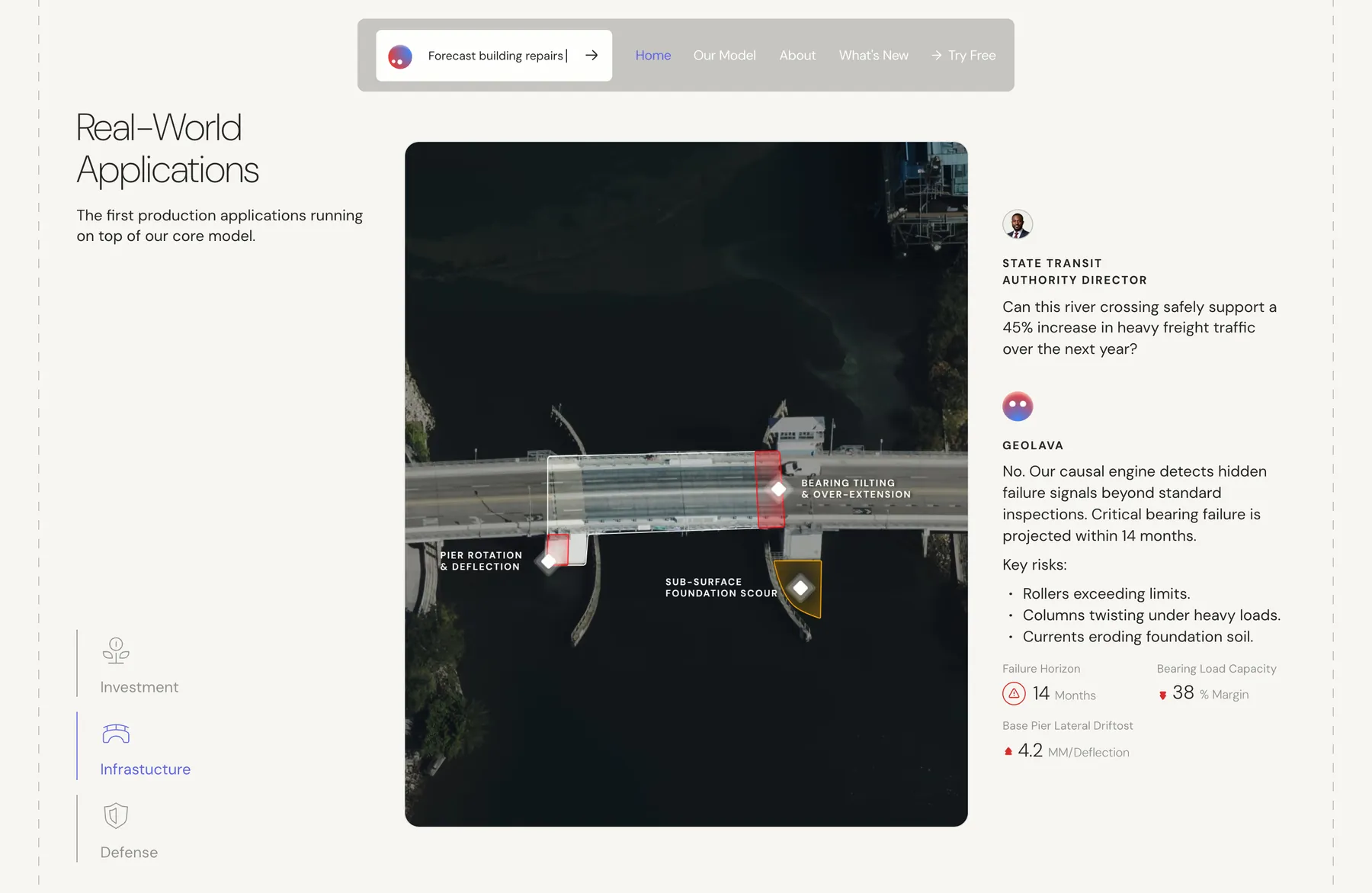The width and height of the screenshot is (1372, 893).
Task: Submit search with the arrow icon
Action: click(591, 56)
